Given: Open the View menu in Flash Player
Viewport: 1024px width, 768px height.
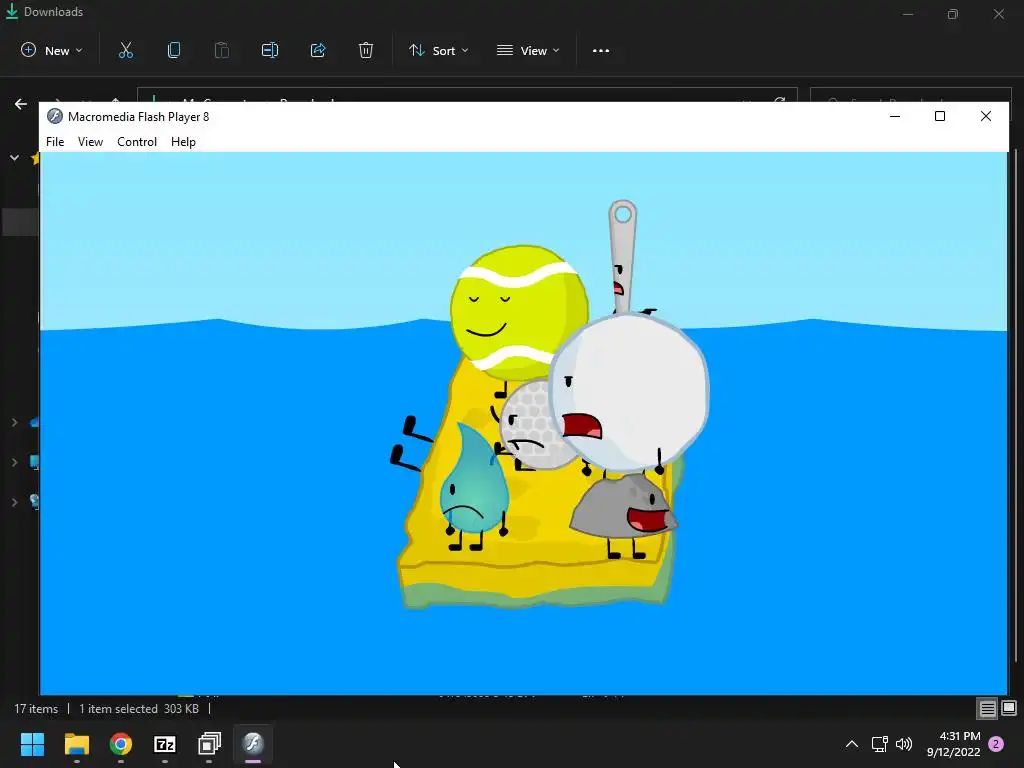Looking at the screenshot, I should click(90, 142).
